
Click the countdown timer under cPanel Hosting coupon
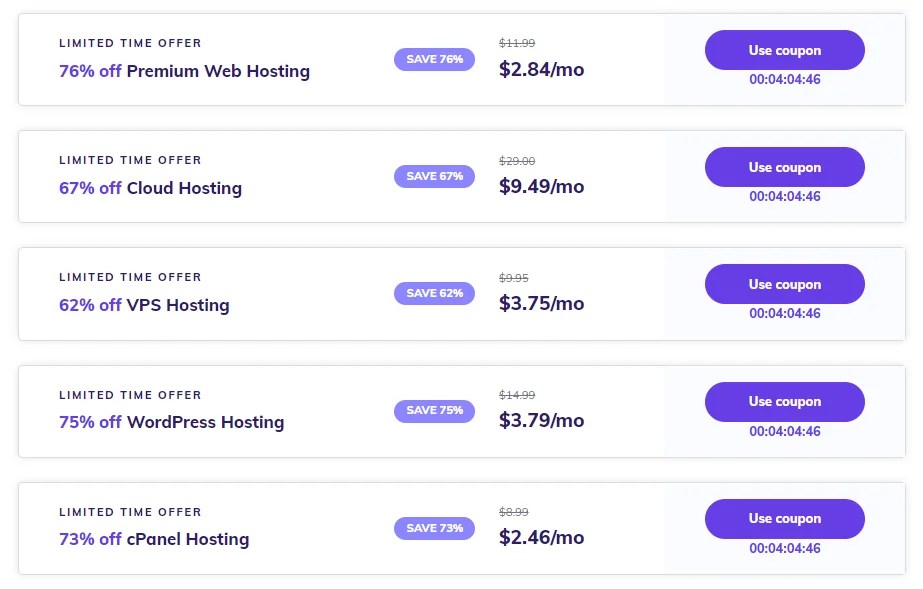[x=784, y=548]
